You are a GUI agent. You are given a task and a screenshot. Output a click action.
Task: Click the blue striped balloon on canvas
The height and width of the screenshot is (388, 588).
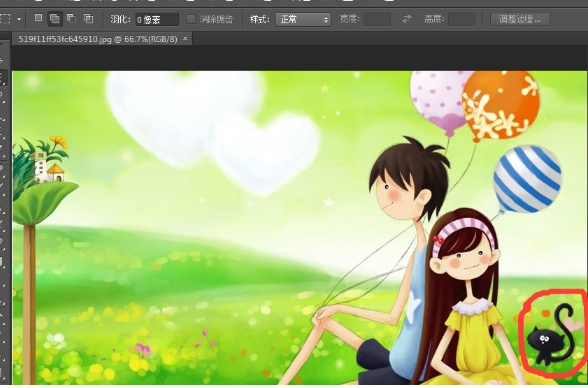[x=527, y=180]
